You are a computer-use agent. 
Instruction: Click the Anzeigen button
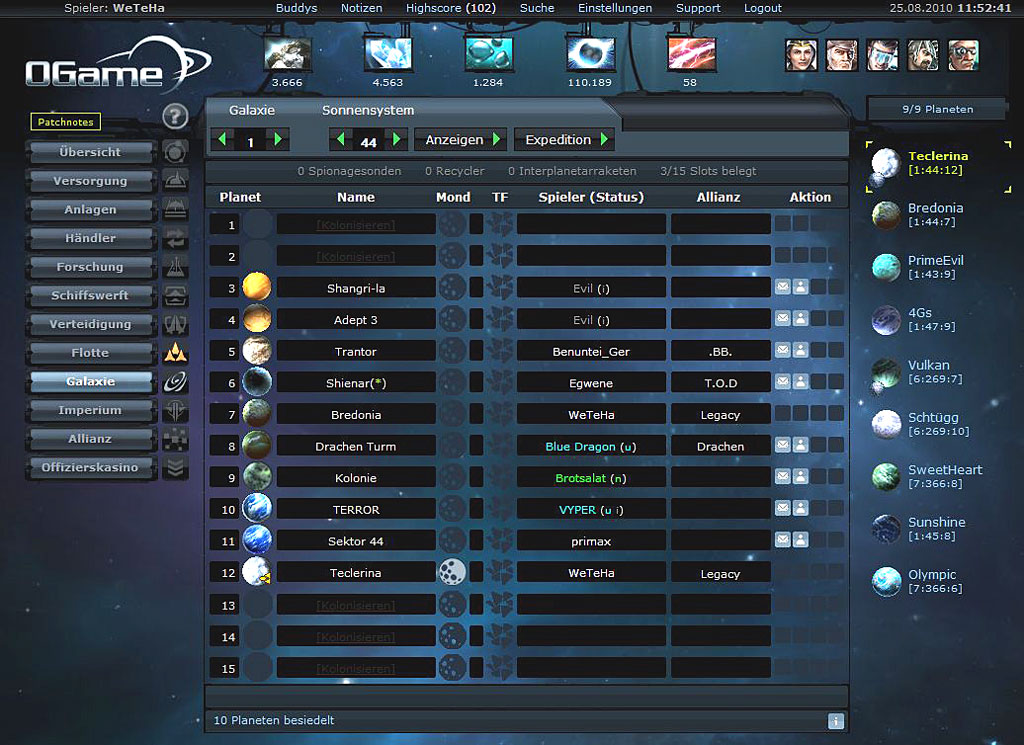point(460,140)
